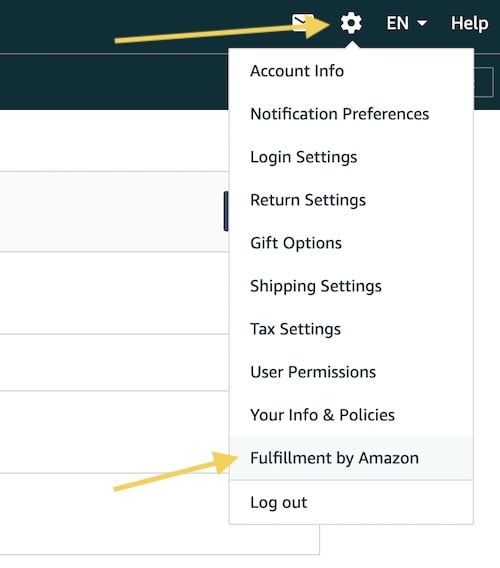Select Account Info from settings menu

[x=297, y=71]
